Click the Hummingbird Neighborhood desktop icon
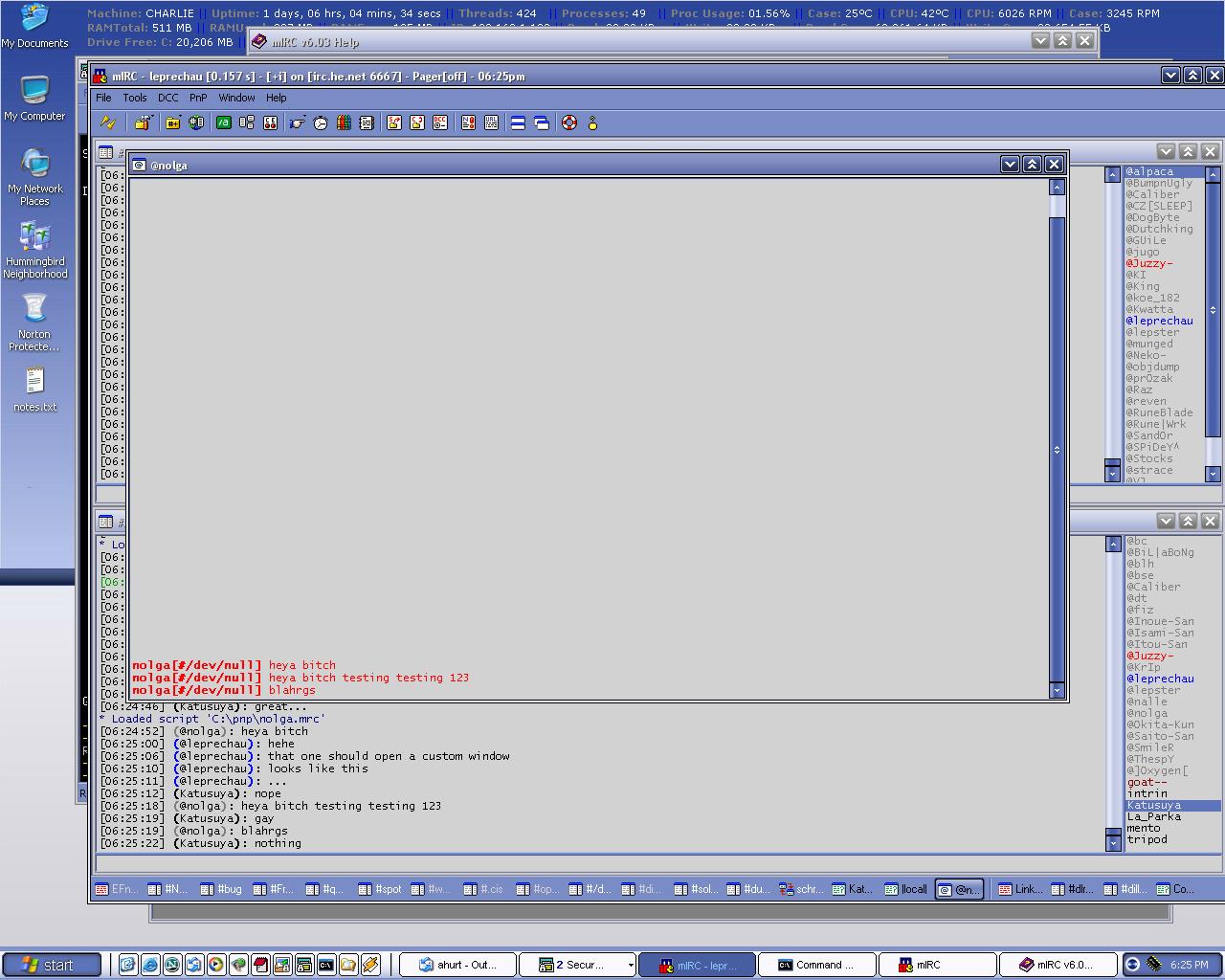Image resolution: width=1225 pixels, height=980 pixels. [34, 251]
